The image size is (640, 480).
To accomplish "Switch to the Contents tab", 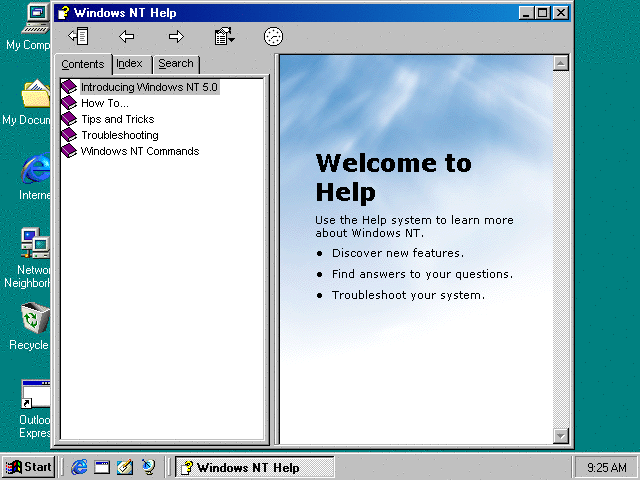I will pyautogui.click(x=83, y=64).
